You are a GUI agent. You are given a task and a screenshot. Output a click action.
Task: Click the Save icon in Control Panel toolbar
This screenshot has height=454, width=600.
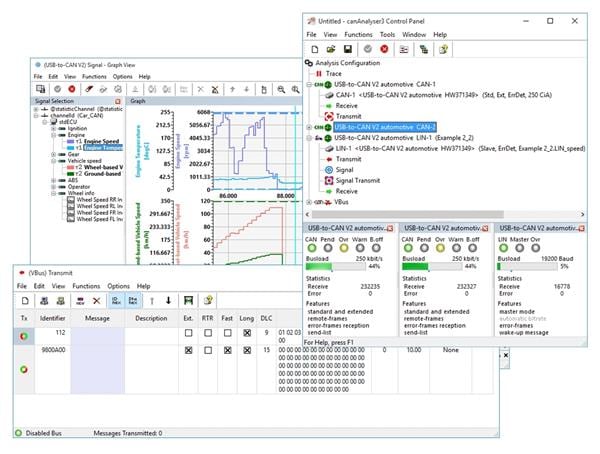(349, 48)
